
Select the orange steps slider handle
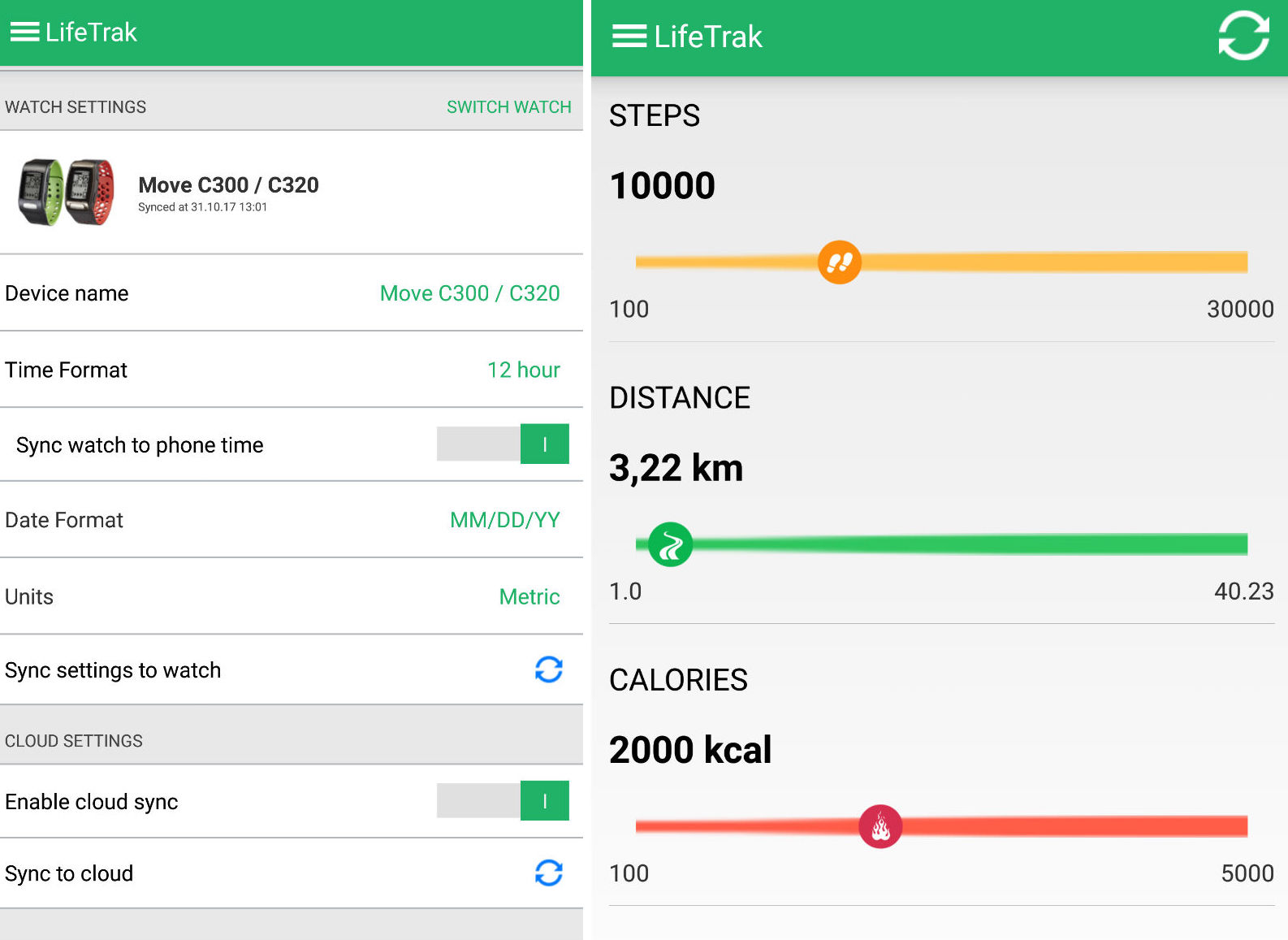pos(839,262)
